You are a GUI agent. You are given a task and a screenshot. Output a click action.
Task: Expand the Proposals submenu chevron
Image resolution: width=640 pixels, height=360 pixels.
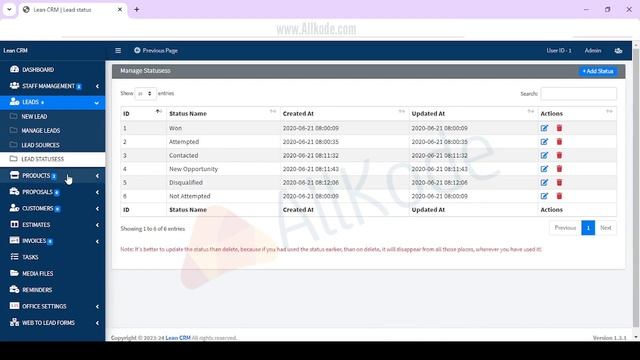tap(97, 192)
